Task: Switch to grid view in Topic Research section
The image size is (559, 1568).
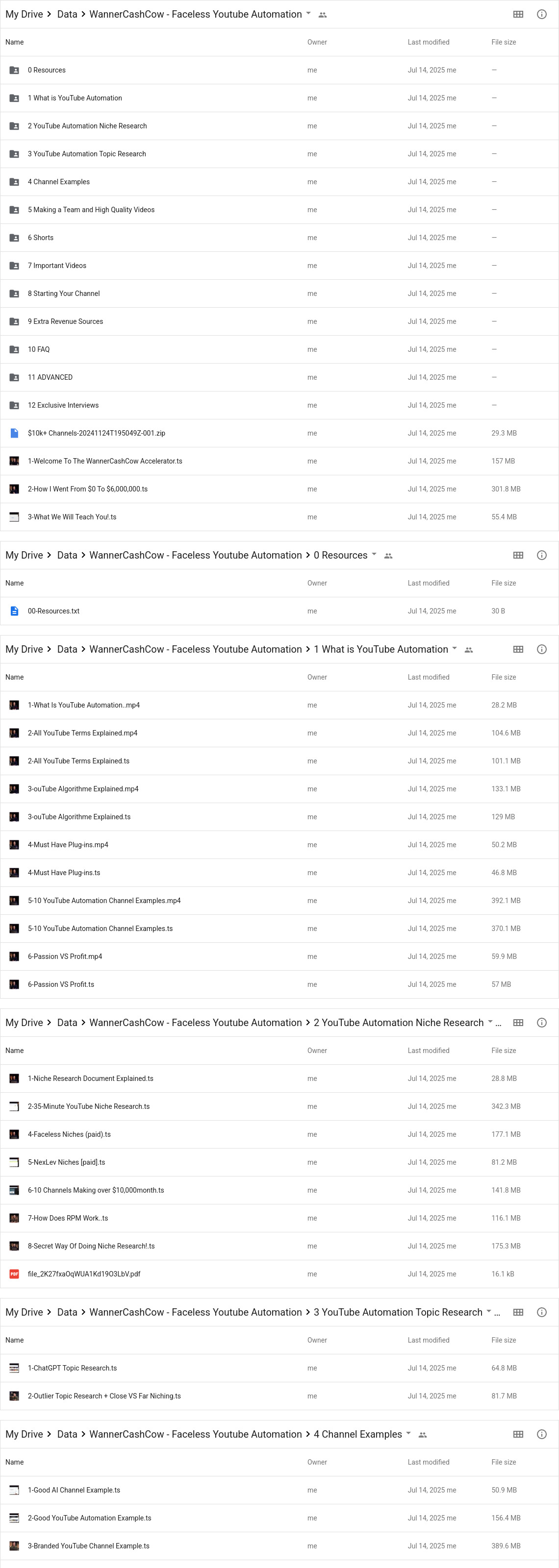Action: point(518,1312)
